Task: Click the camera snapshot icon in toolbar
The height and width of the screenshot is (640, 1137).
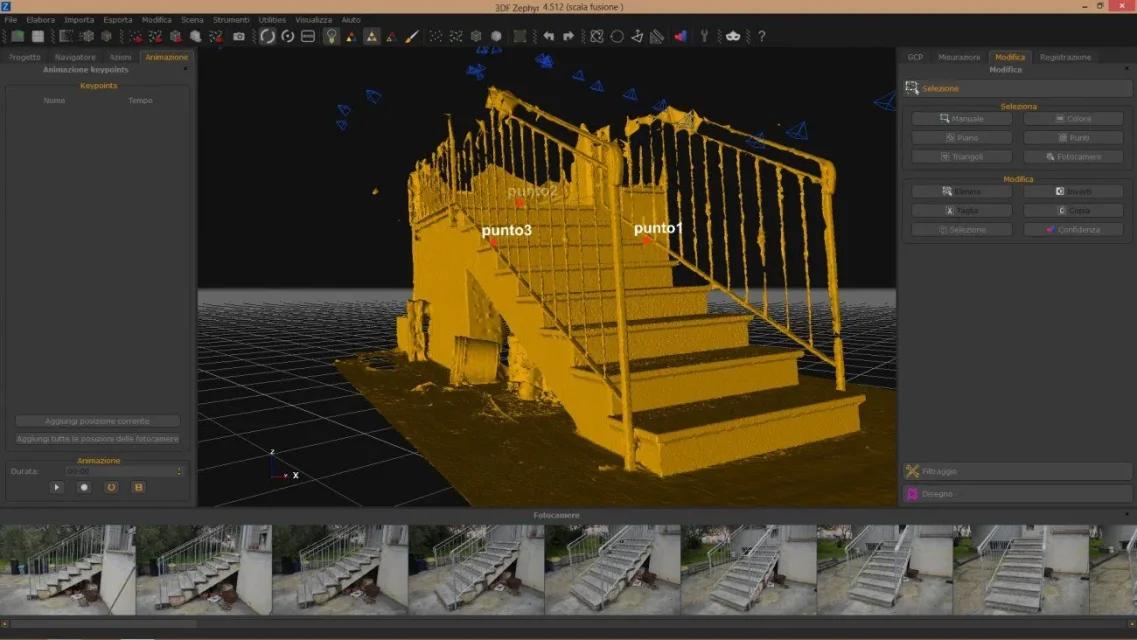Action: (x=239, y=36)
